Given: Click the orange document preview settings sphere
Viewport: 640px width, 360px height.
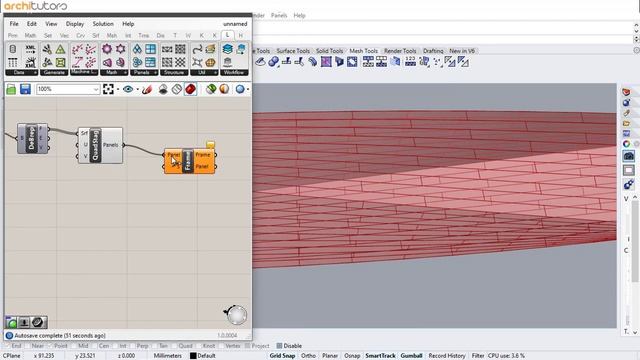Looking at the screenshot, I should [224, 89].
